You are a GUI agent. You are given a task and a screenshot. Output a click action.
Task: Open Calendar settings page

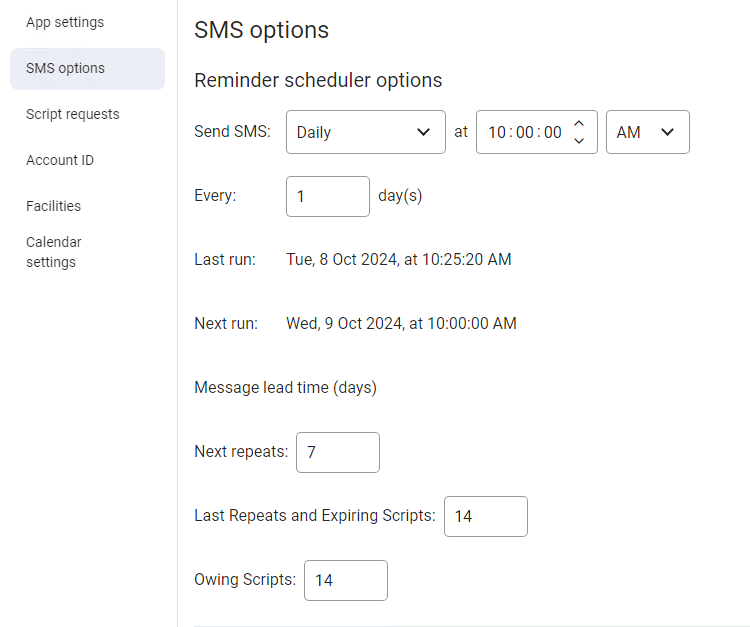[54, 252]
